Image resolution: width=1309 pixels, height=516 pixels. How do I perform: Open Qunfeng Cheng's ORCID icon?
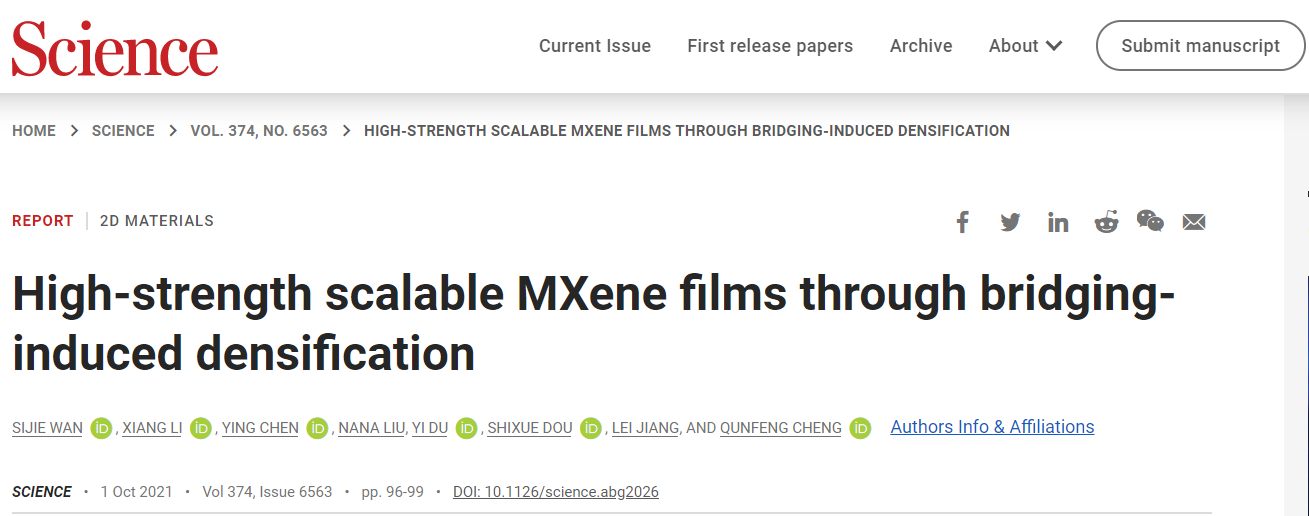coord(860,428)
